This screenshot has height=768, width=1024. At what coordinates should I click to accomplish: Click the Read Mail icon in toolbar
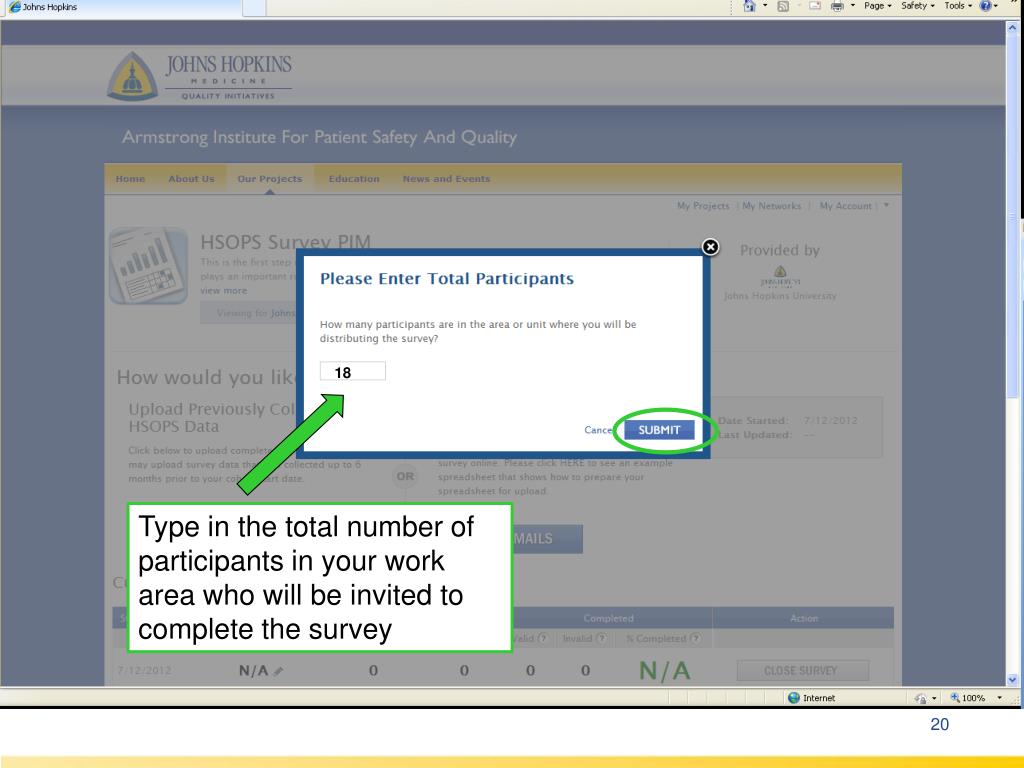click(815, 6)
